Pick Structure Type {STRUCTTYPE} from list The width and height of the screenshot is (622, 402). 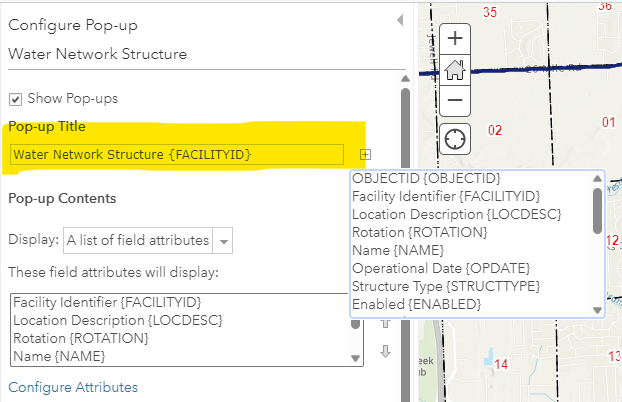pos(446,286)
